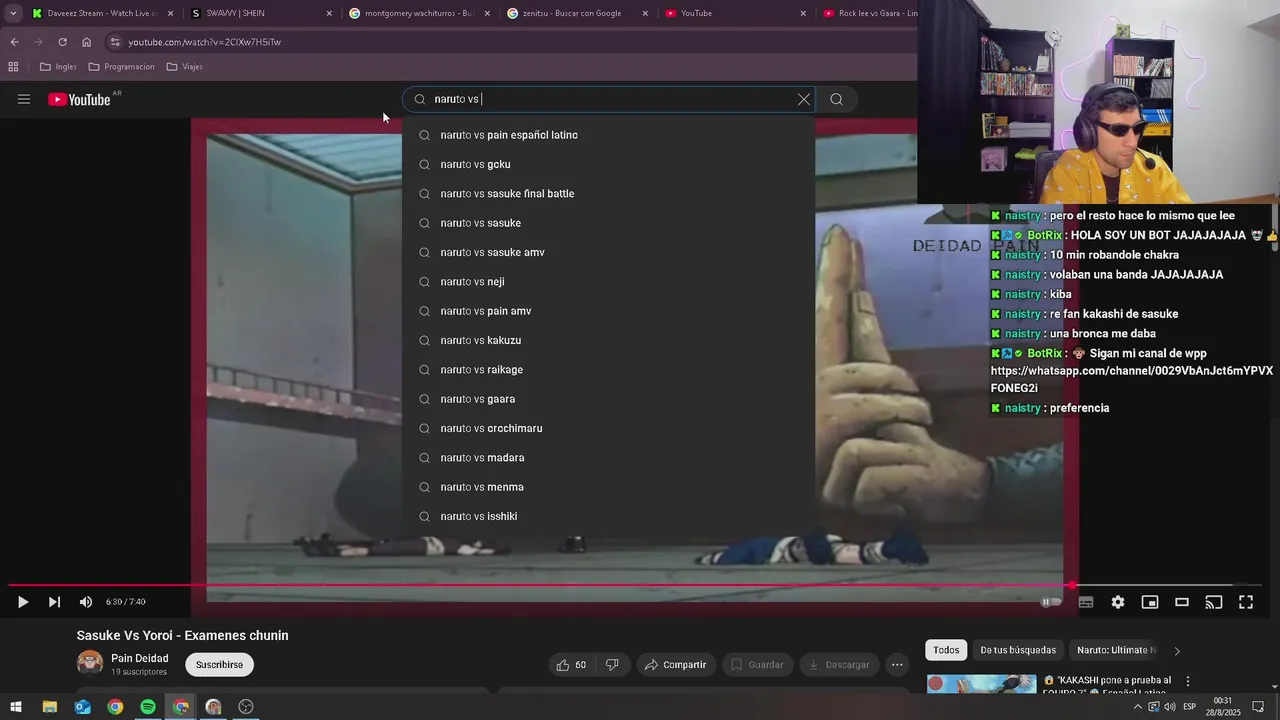Open the Pain Deidad channel name link
This screenshot has width=1280, height=720.
(x=140, y=658)
